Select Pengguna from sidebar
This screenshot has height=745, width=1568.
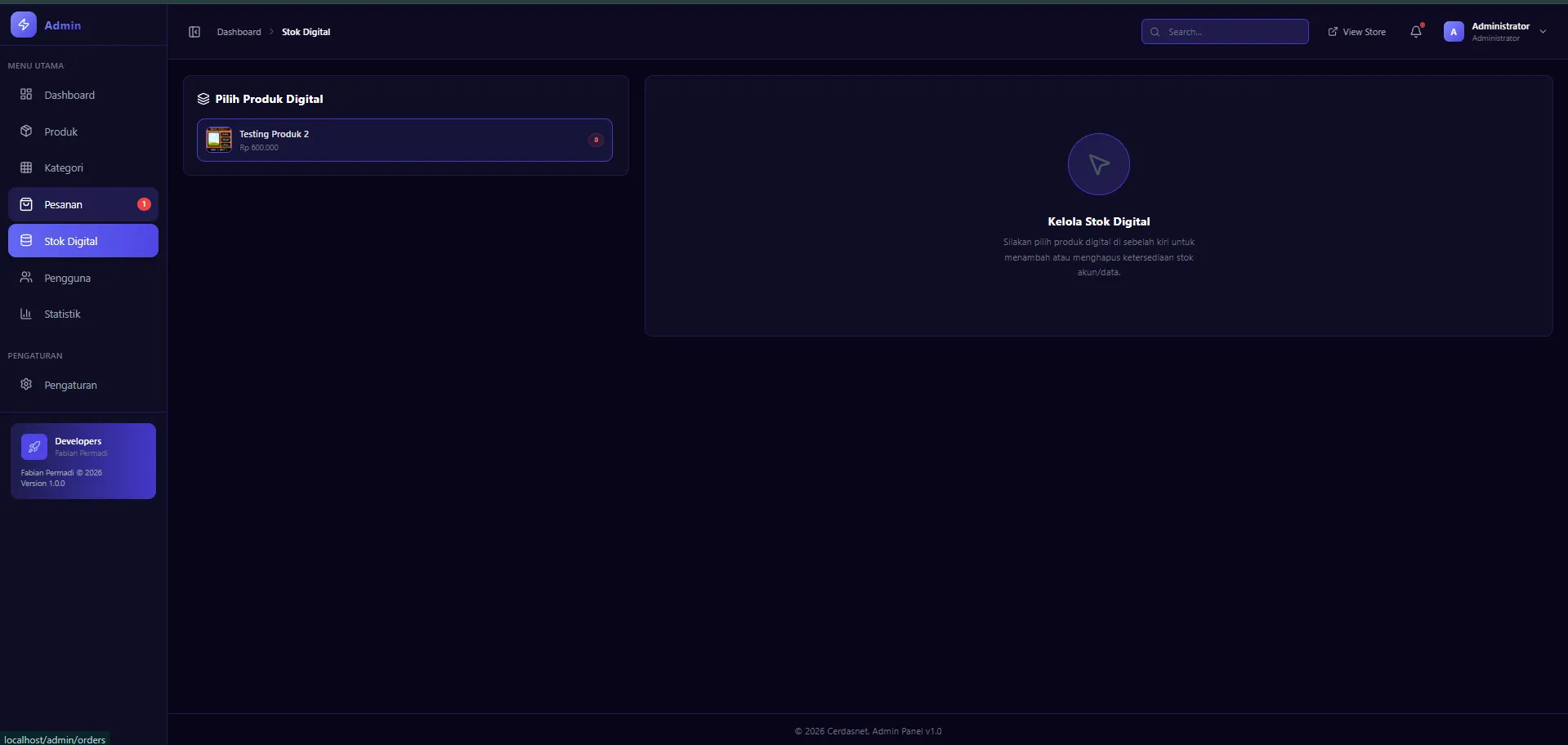click(67, 278)
